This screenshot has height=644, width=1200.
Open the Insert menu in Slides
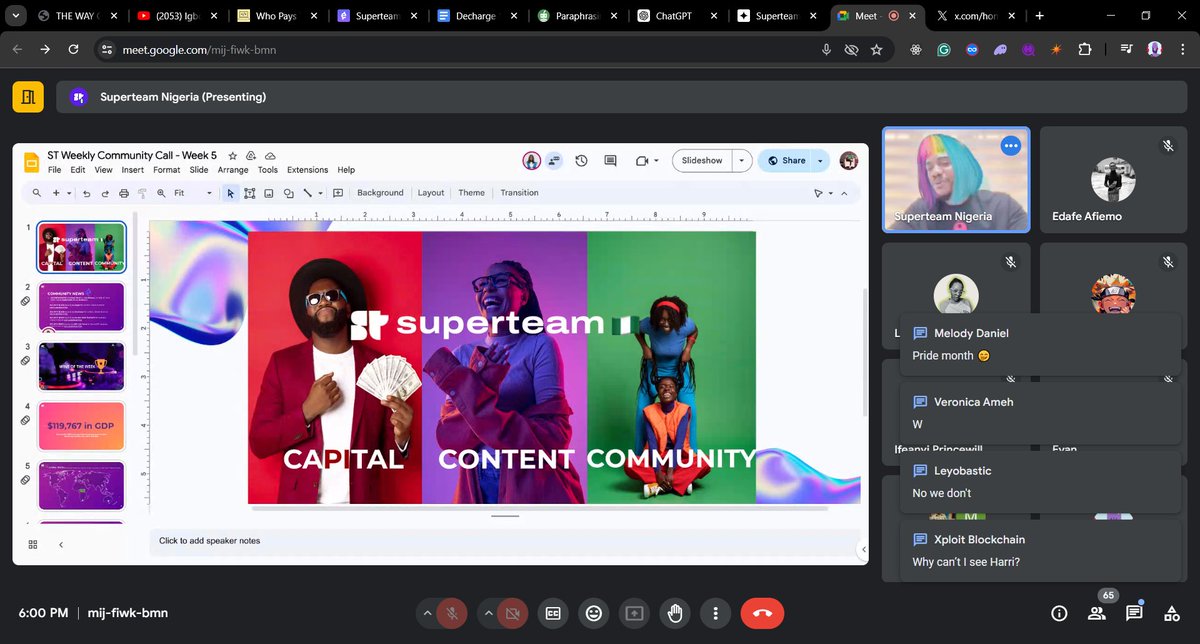(132, 170)
